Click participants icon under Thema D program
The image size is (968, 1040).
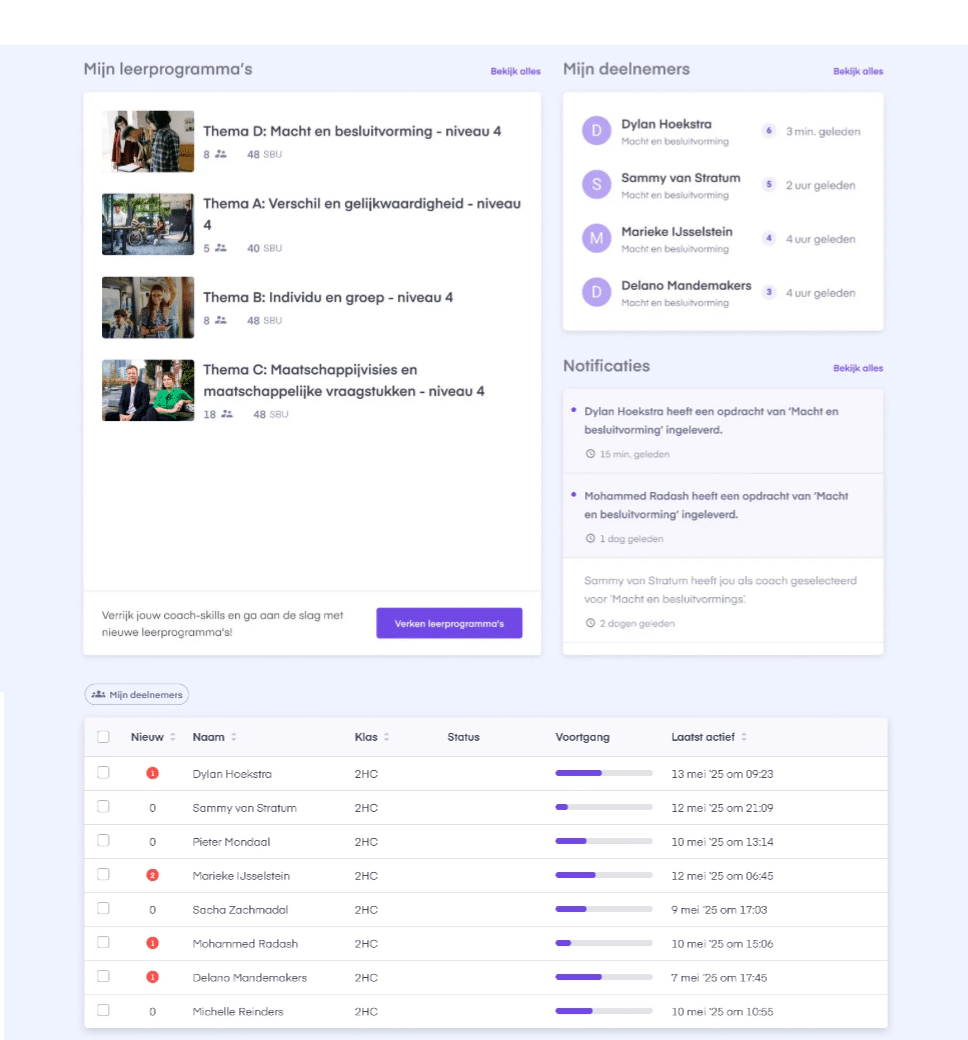point(221,154)
